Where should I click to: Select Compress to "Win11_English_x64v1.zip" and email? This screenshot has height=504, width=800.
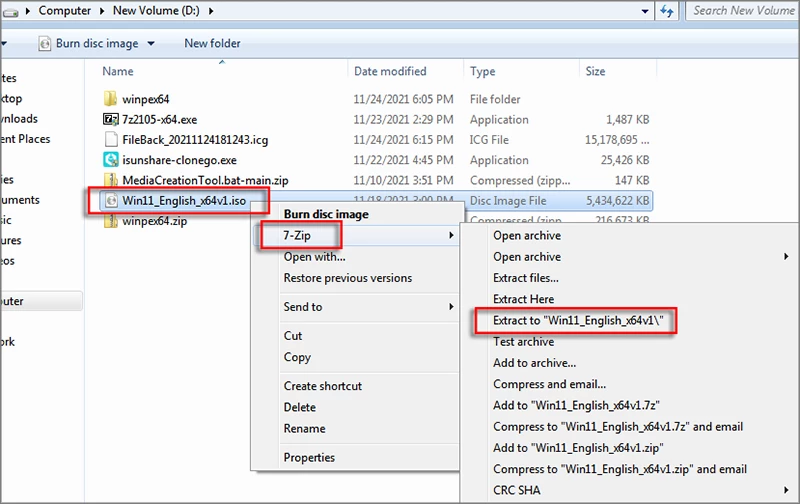tap(619, 469)
